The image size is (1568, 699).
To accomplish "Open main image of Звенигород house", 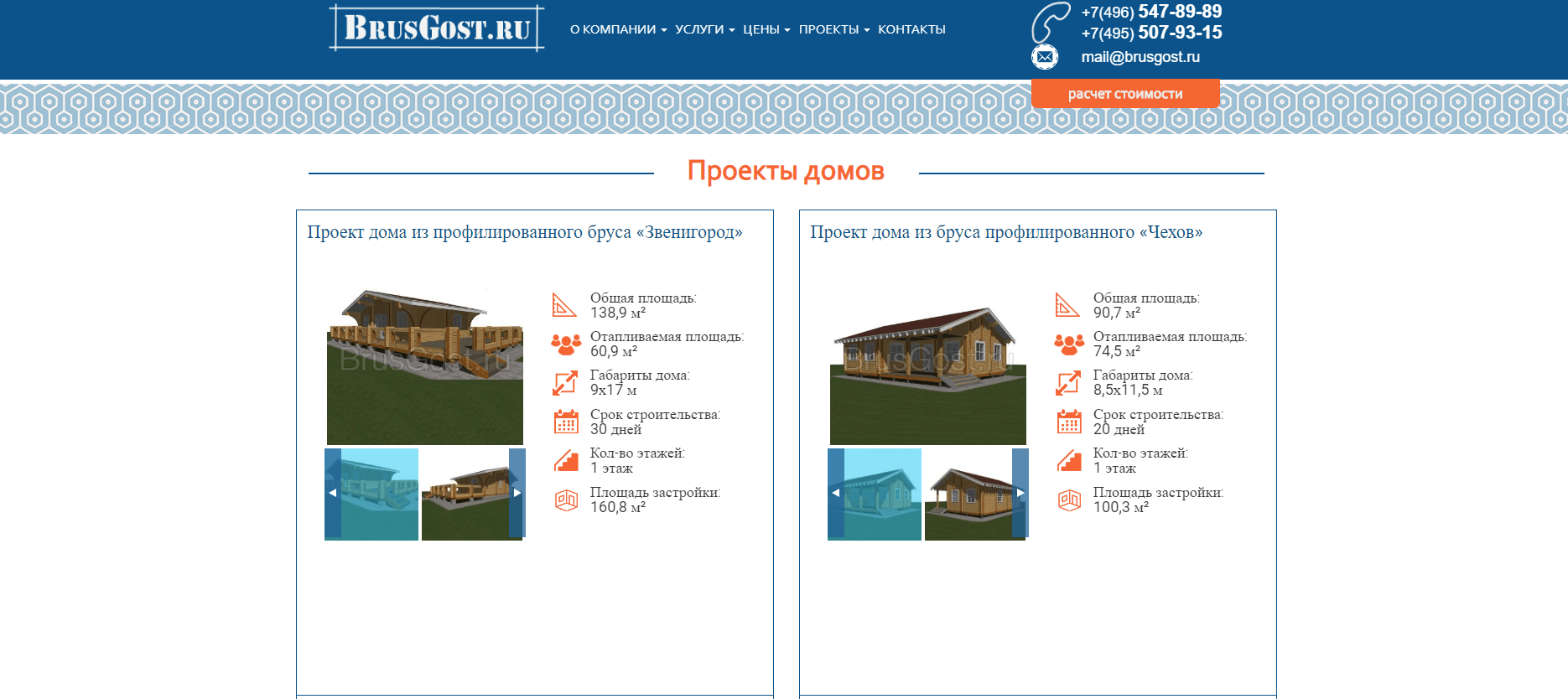I will point(425,366).
